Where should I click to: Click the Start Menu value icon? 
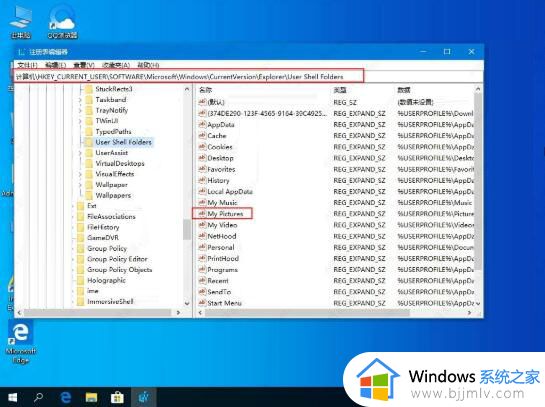(202, 303)
